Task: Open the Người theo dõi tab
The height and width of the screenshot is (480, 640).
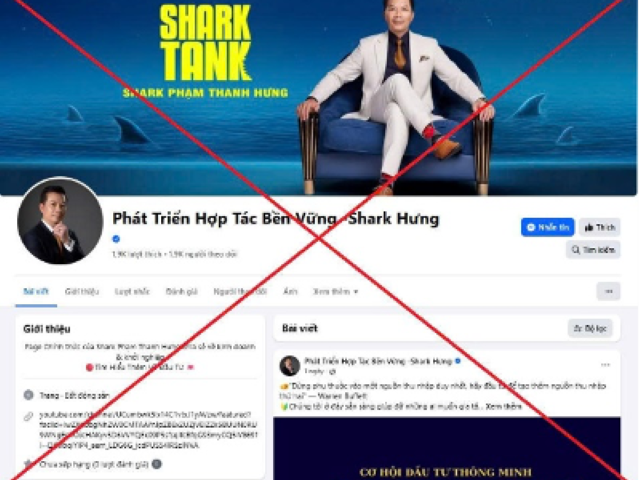Action: click(240, 291)
